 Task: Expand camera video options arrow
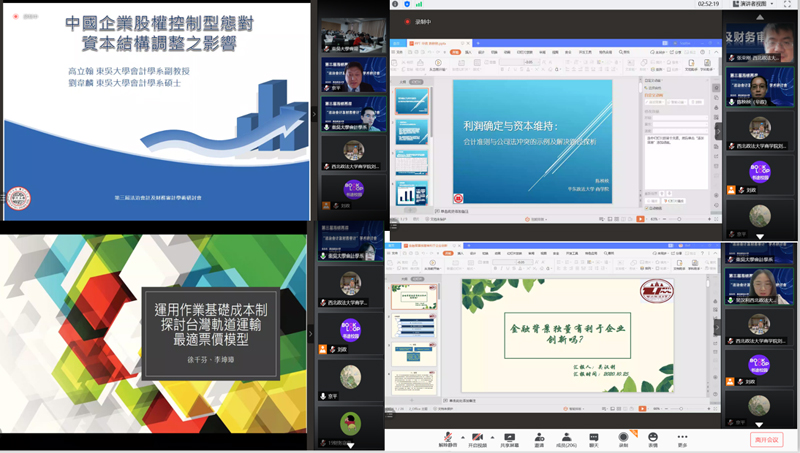tap(492, 435)
